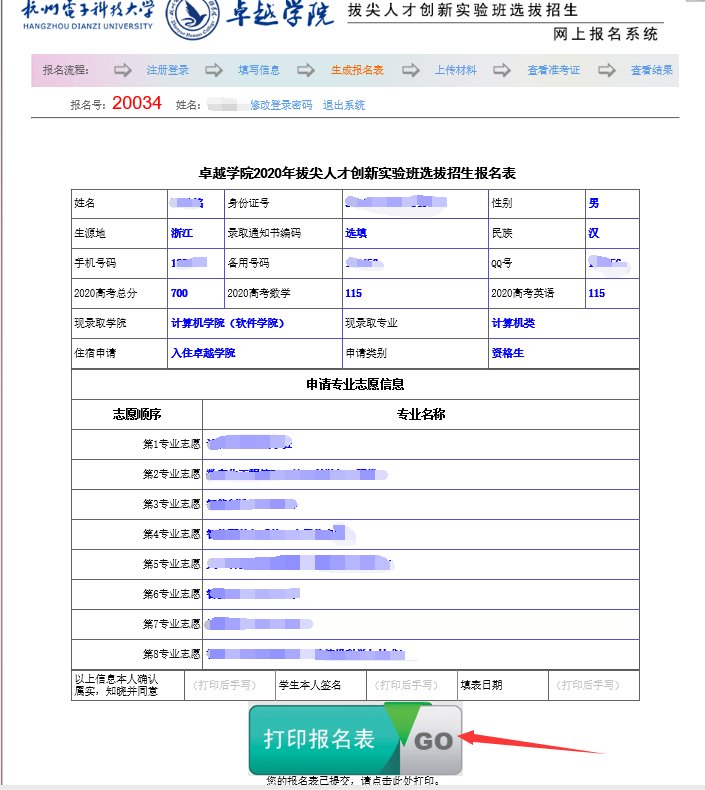The image size is (705, 790).
Task: Click the 打印报名表 GO button
Action: 355,739
